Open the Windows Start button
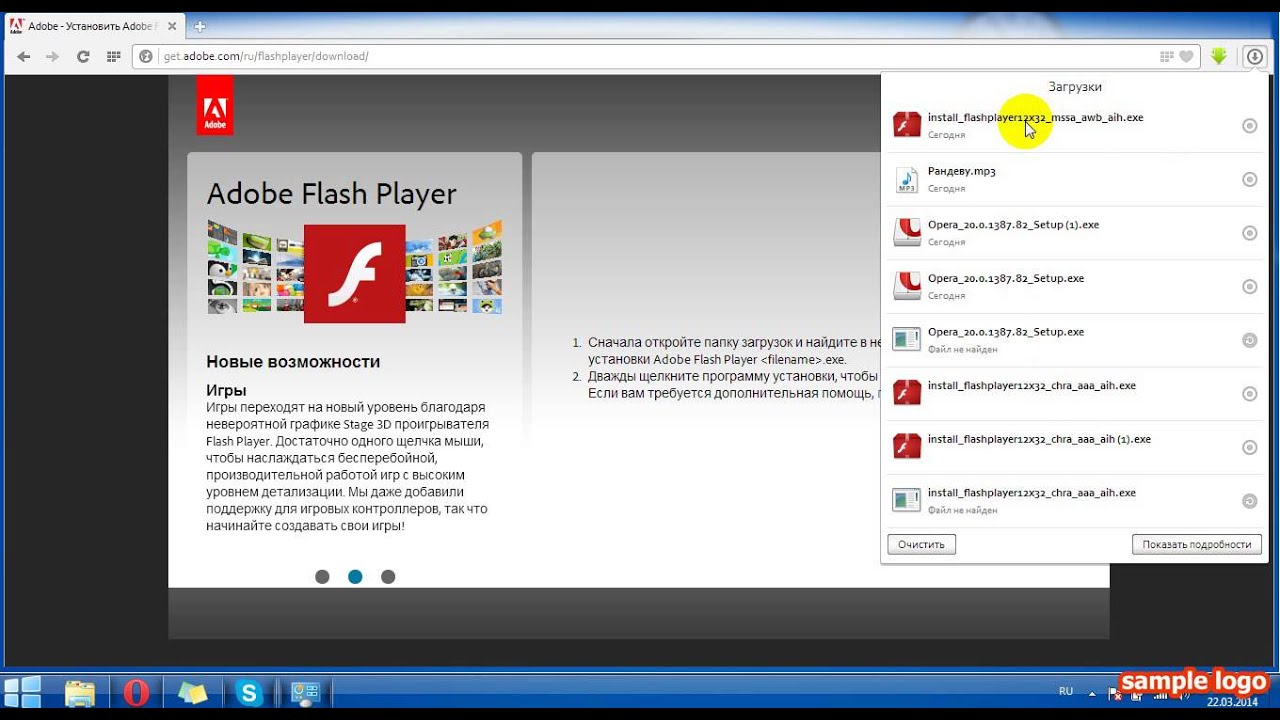Viewport: 1280px width, 720px height. 23,692
